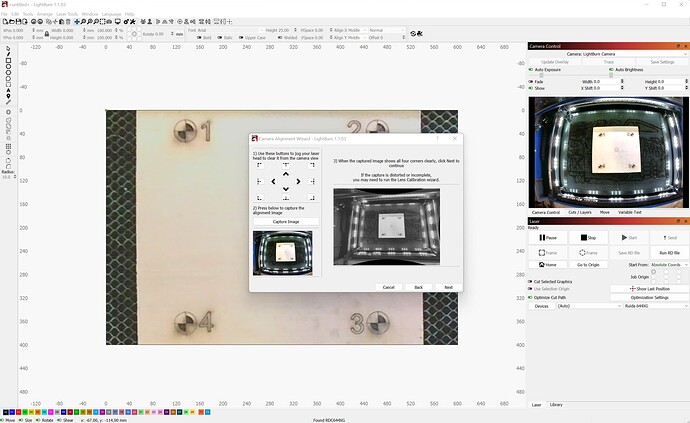
Task: Select the top-left Job Origin radio button
Action: (x=653, y=272)
